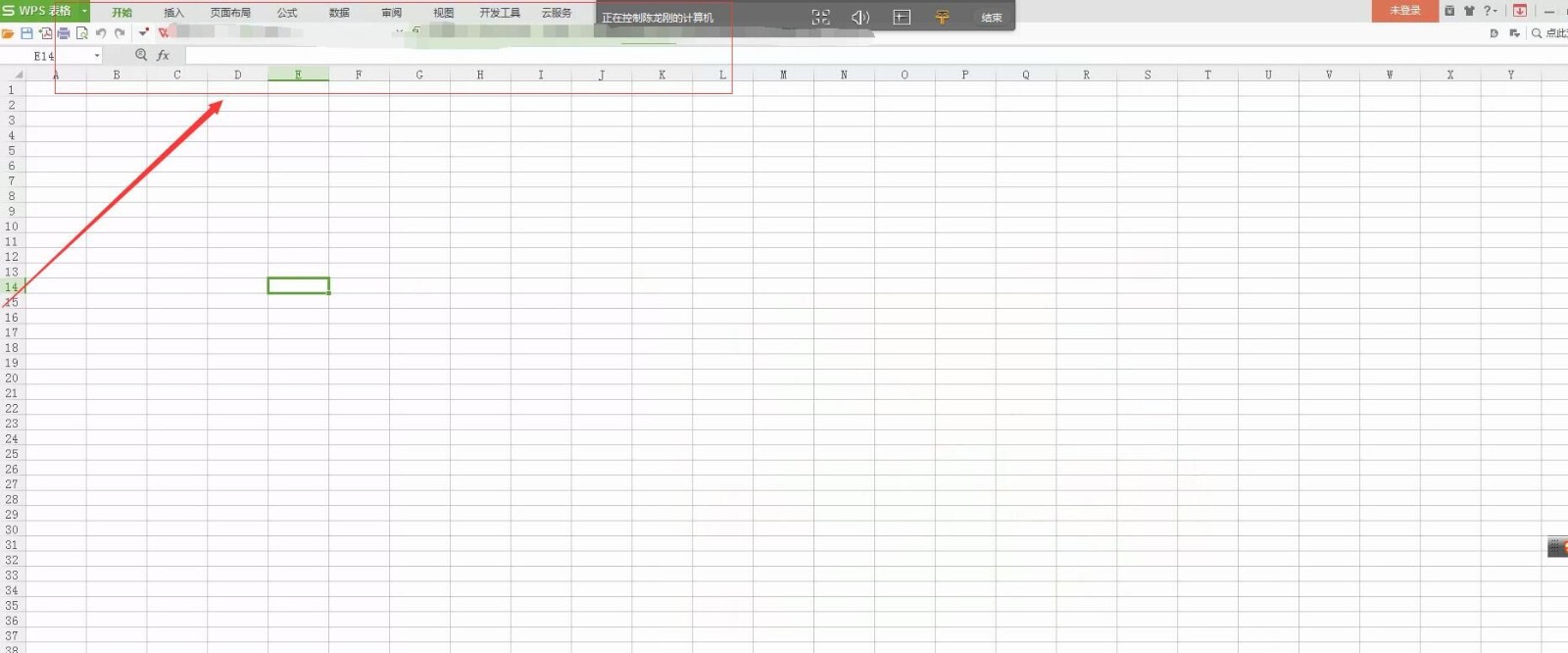Click the Undo arrow icon

point(101,33)
